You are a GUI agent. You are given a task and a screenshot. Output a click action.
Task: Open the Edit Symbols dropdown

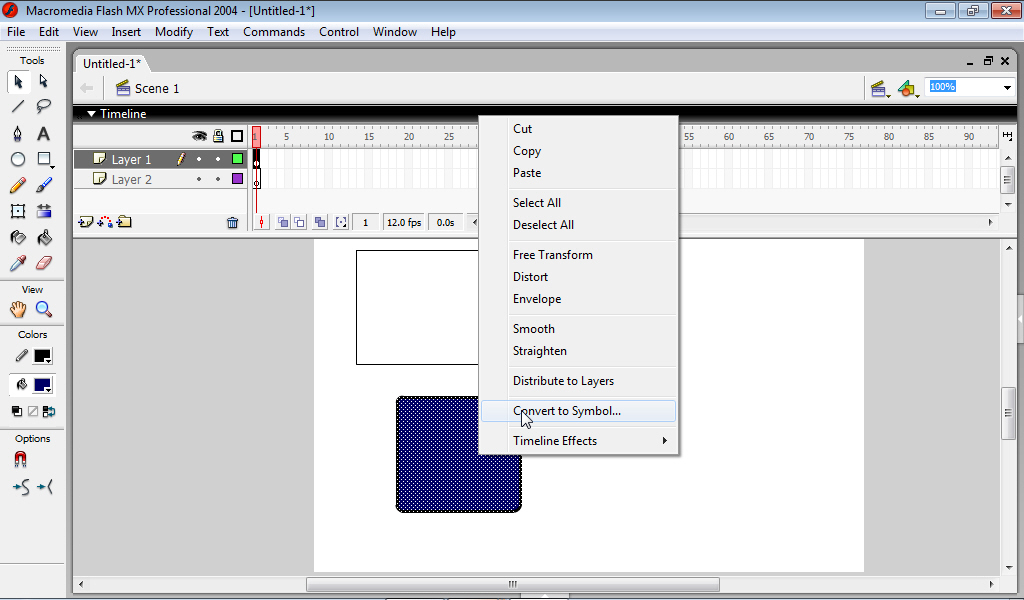point(908,89)
